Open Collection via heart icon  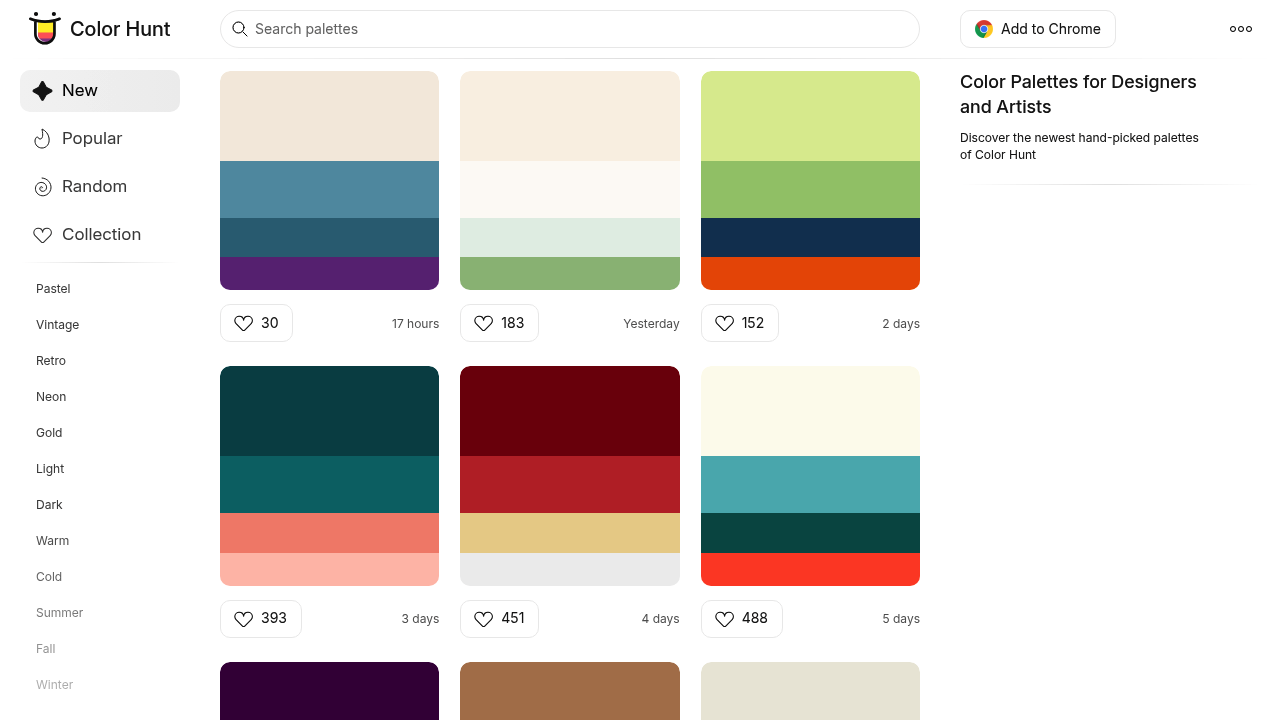pos(42,234)
